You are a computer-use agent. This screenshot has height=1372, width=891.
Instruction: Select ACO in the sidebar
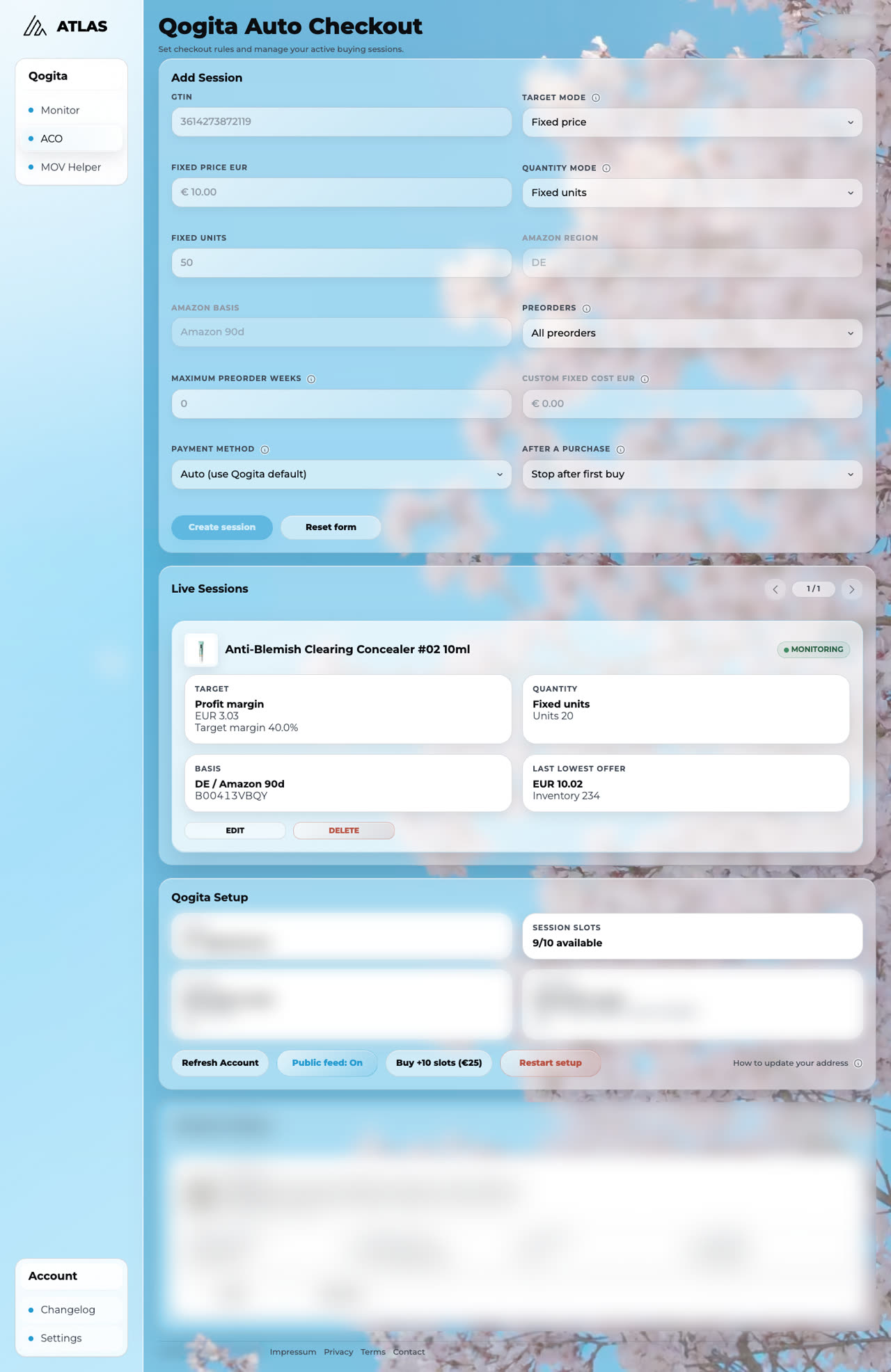pyautogui.click(x=71, y=138)
